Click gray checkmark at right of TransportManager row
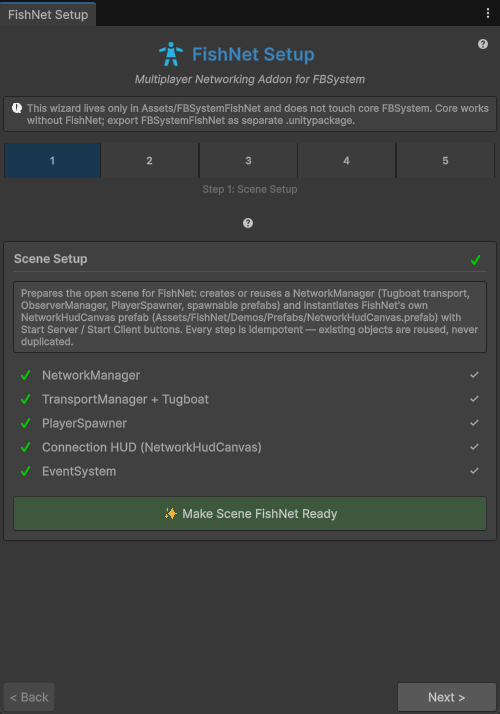Image resolution: width=500 pixels, height=714 pixels. (474, 399)
